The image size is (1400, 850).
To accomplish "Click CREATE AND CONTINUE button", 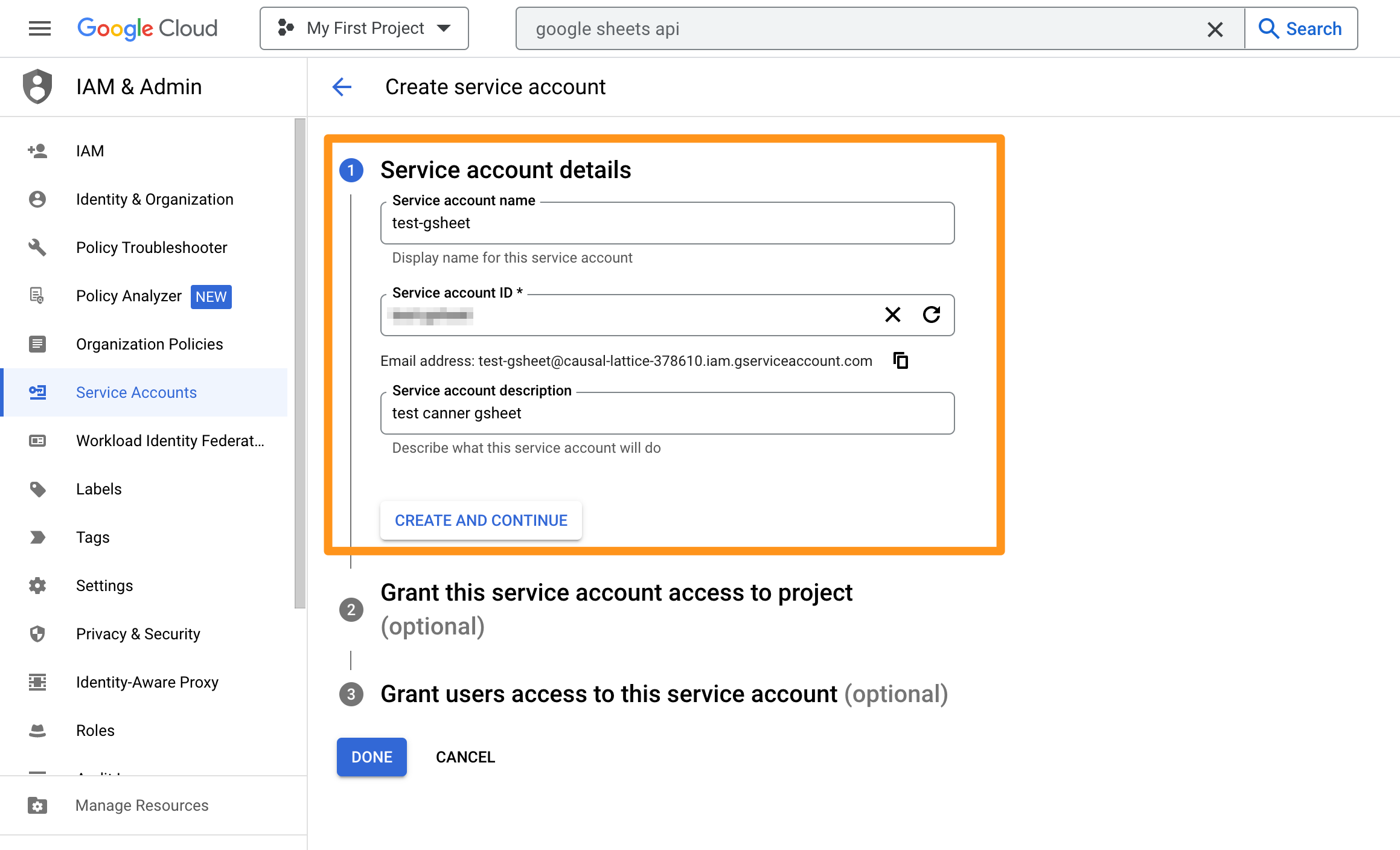I will pos(481,520).
